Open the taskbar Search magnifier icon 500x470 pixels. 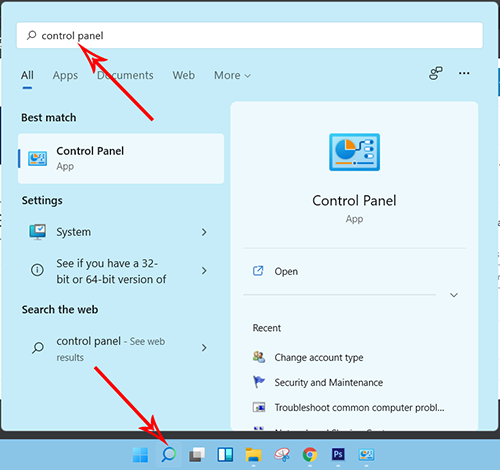(x=169, y=455)
